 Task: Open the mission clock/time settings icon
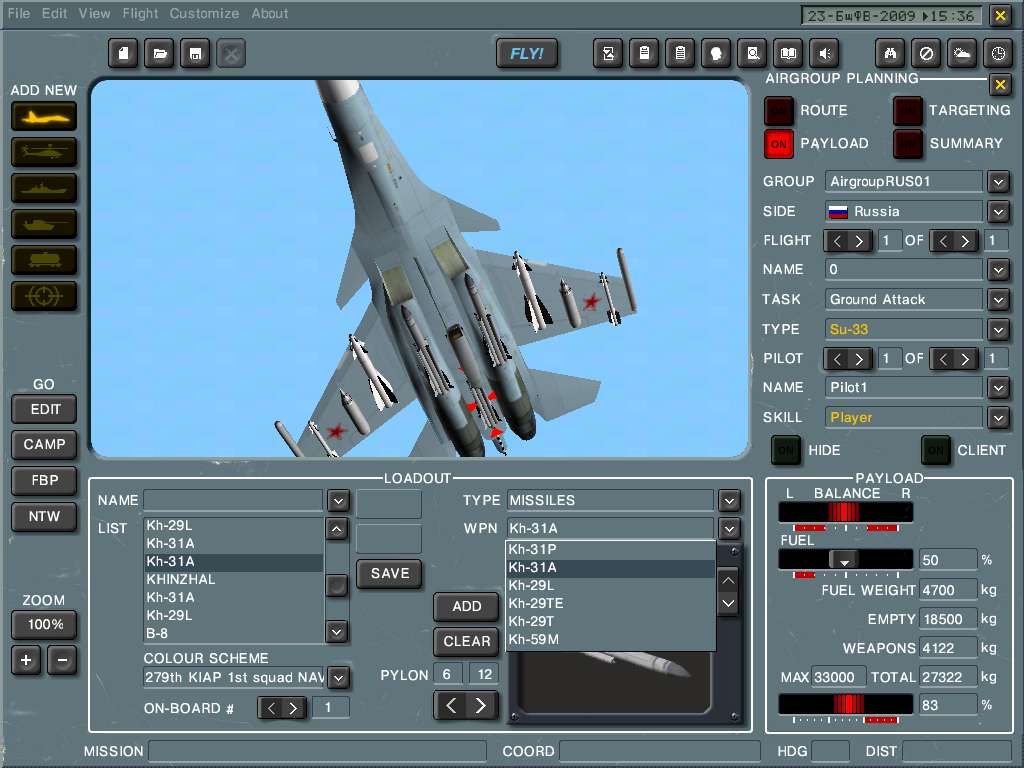coord(998,53)
